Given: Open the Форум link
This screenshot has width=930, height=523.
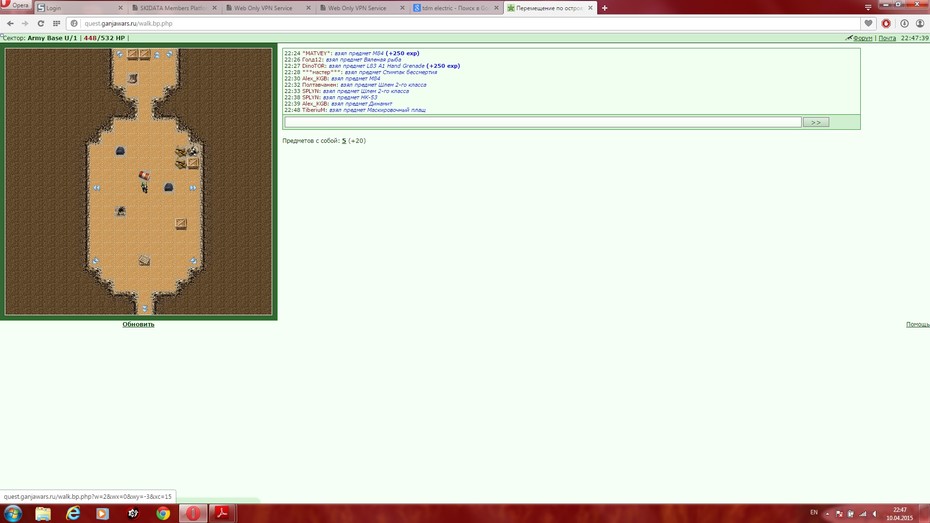Looking at the screenshot, I should click(x=862, y=38).
